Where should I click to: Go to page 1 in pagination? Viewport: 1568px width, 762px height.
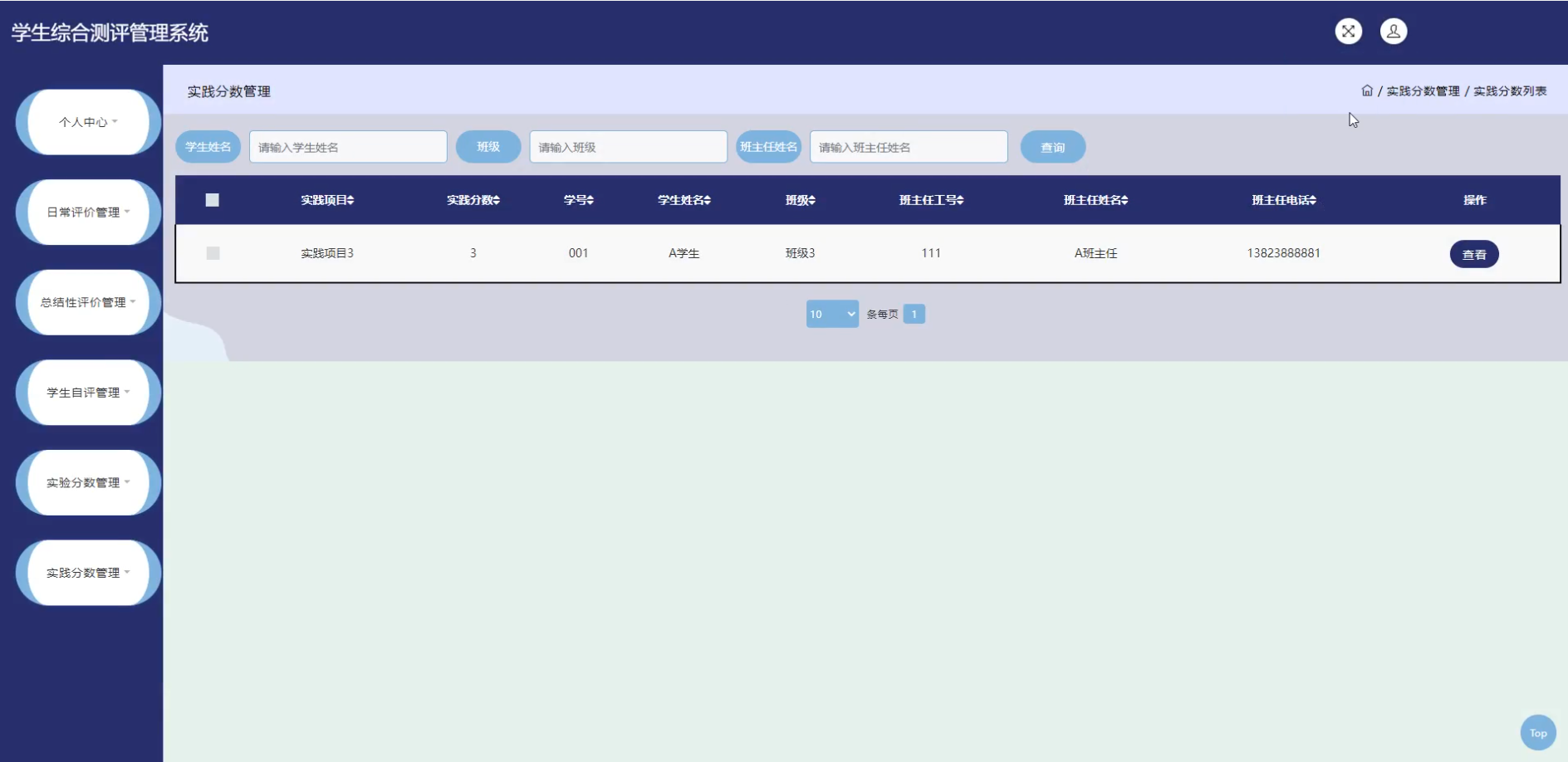tap(914, 314)
